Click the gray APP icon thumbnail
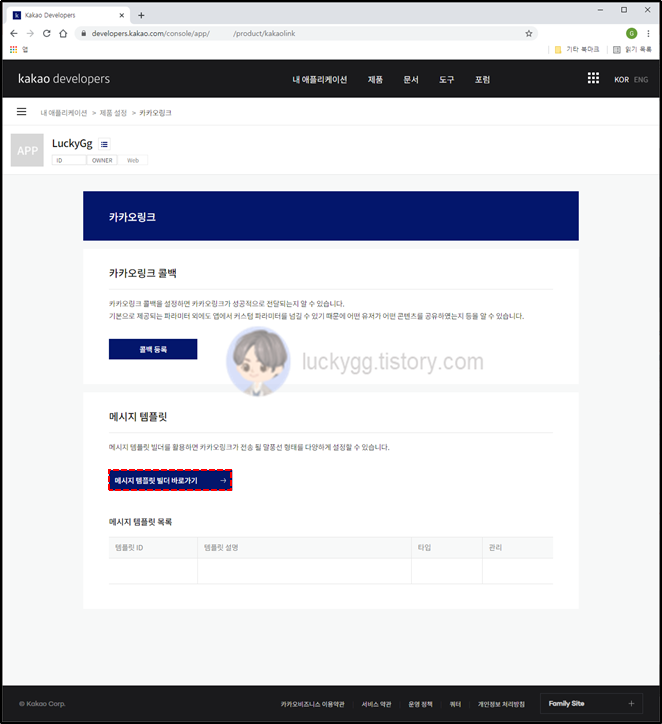Image resolution: width=662 pixels, height=724 pixels. 27,150
